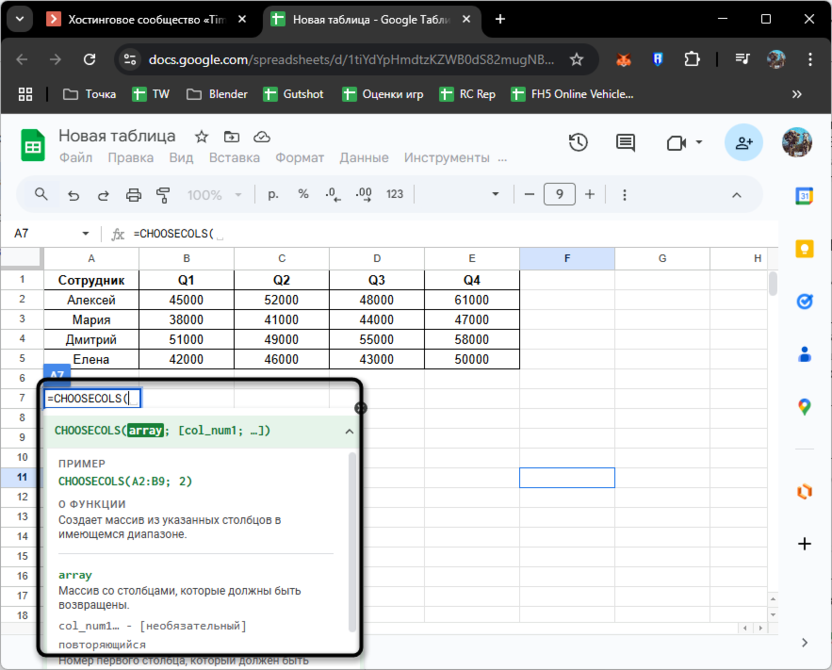Open the Name Box dropdown arrow
This screenshot has width=832, height=670.
pos(85,234)
